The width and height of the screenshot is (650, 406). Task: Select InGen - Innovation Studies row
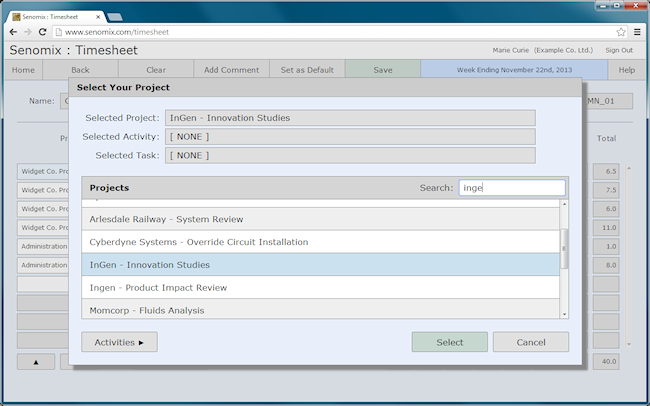(320, 265)
